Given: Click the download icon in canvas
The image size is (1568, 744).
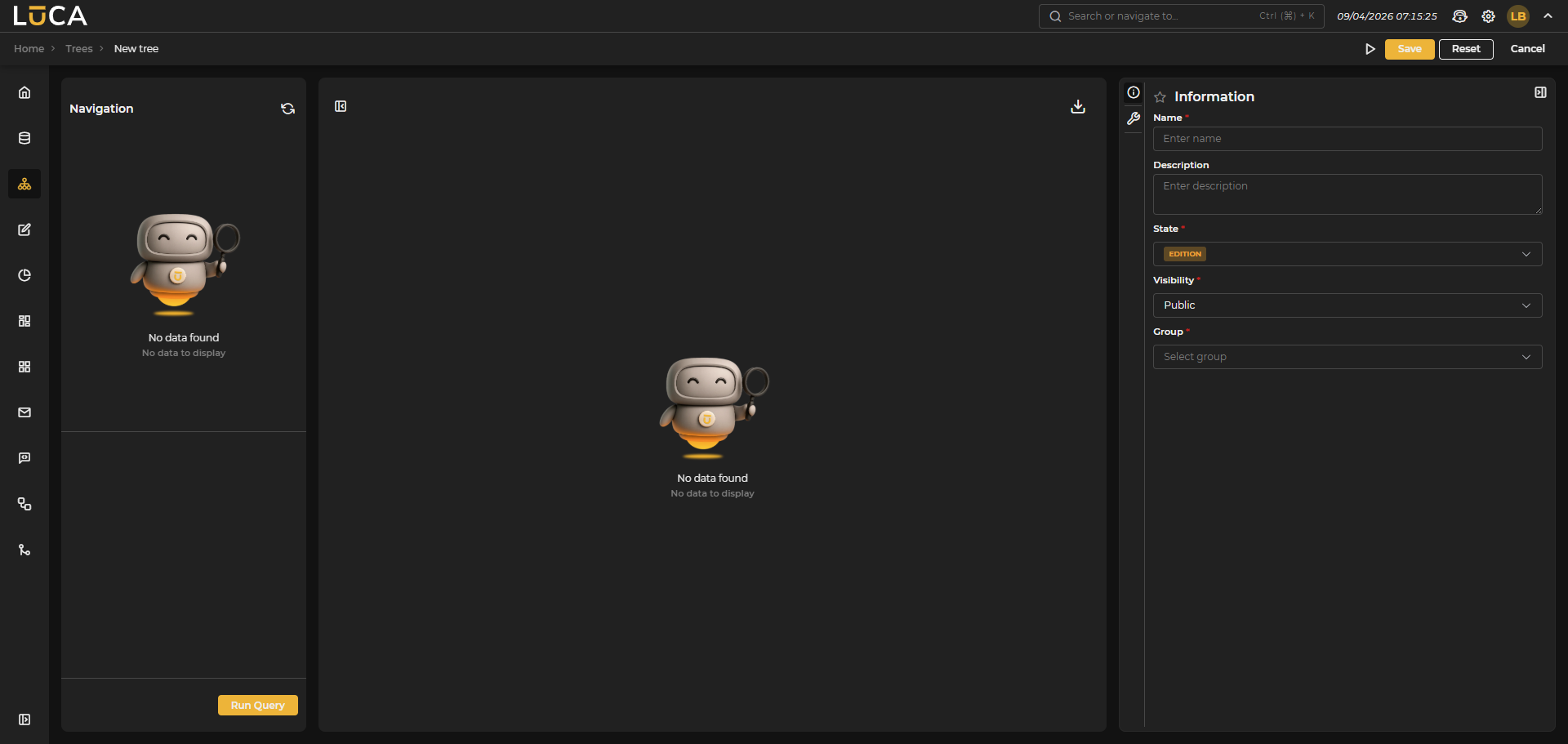Looking at the screenshot, I should (x=1078, y=106).
